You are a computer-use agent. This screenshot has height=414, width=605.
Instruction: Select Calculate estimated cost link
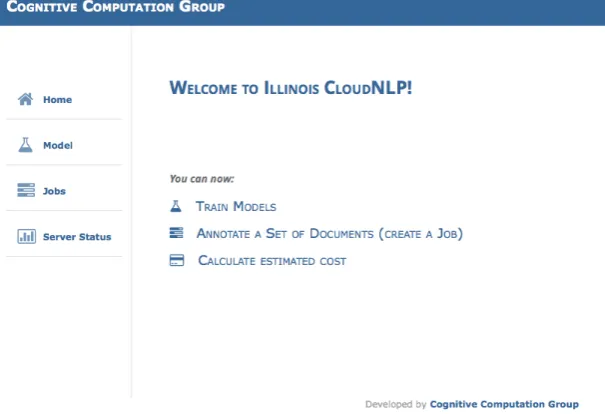tap(272, 260)
